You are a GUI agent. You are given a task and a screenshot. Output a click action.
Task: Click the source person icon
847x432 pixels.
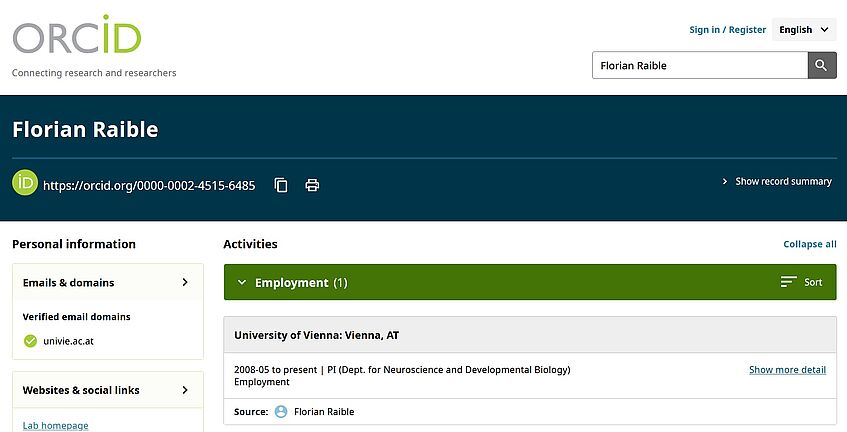(281, 412)
